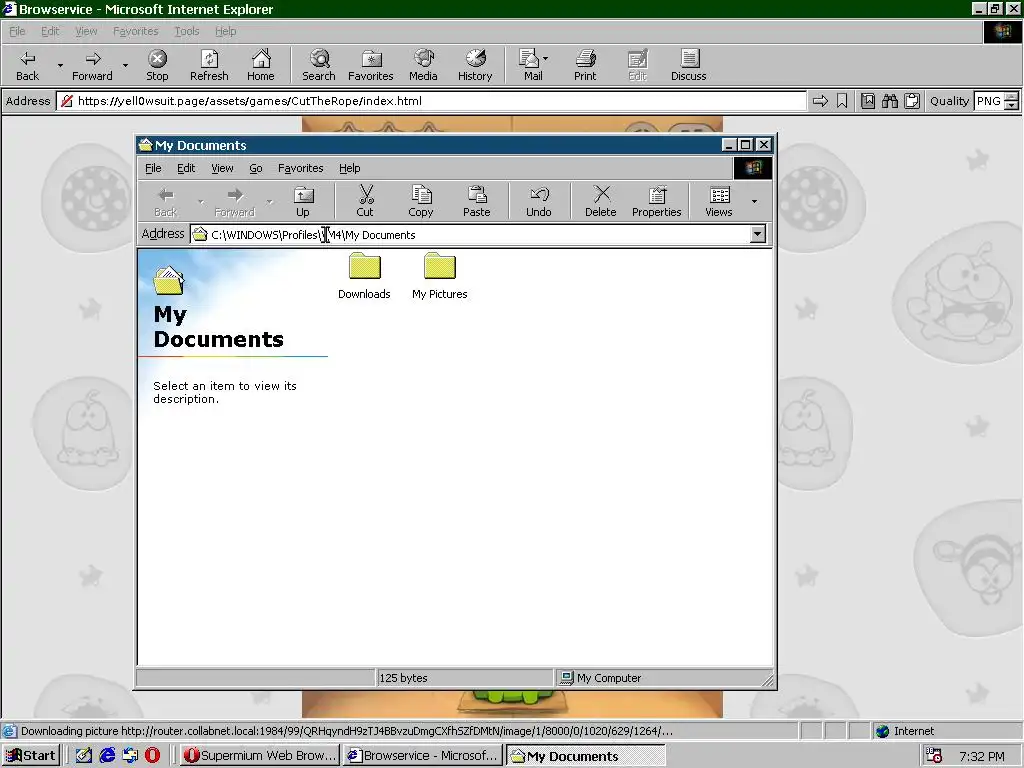
Task: Click My Documents taskbar button
Action: 586,756
